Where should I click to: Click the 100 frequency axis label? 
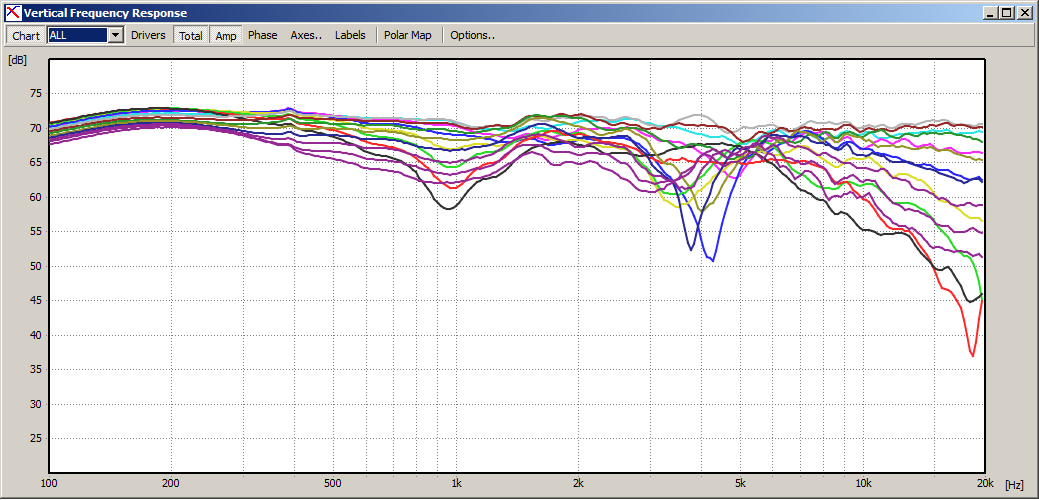(x=49, y=482)
